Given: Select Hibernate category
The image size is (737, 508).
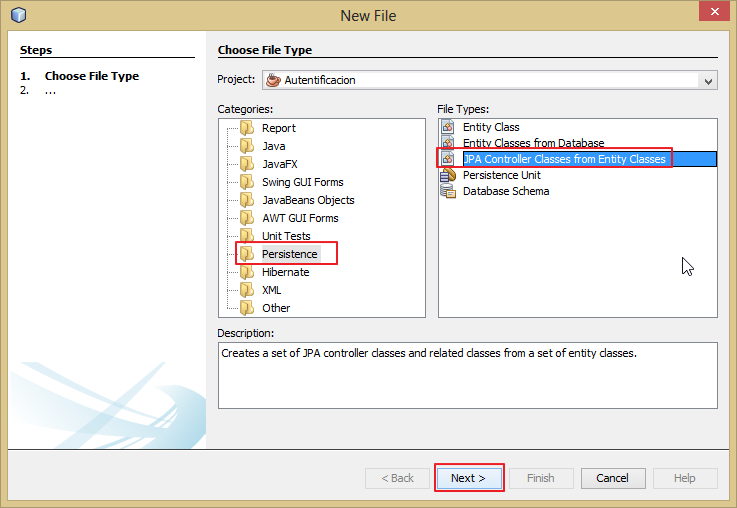Looking at the screenshot, I should pos(285,272).
